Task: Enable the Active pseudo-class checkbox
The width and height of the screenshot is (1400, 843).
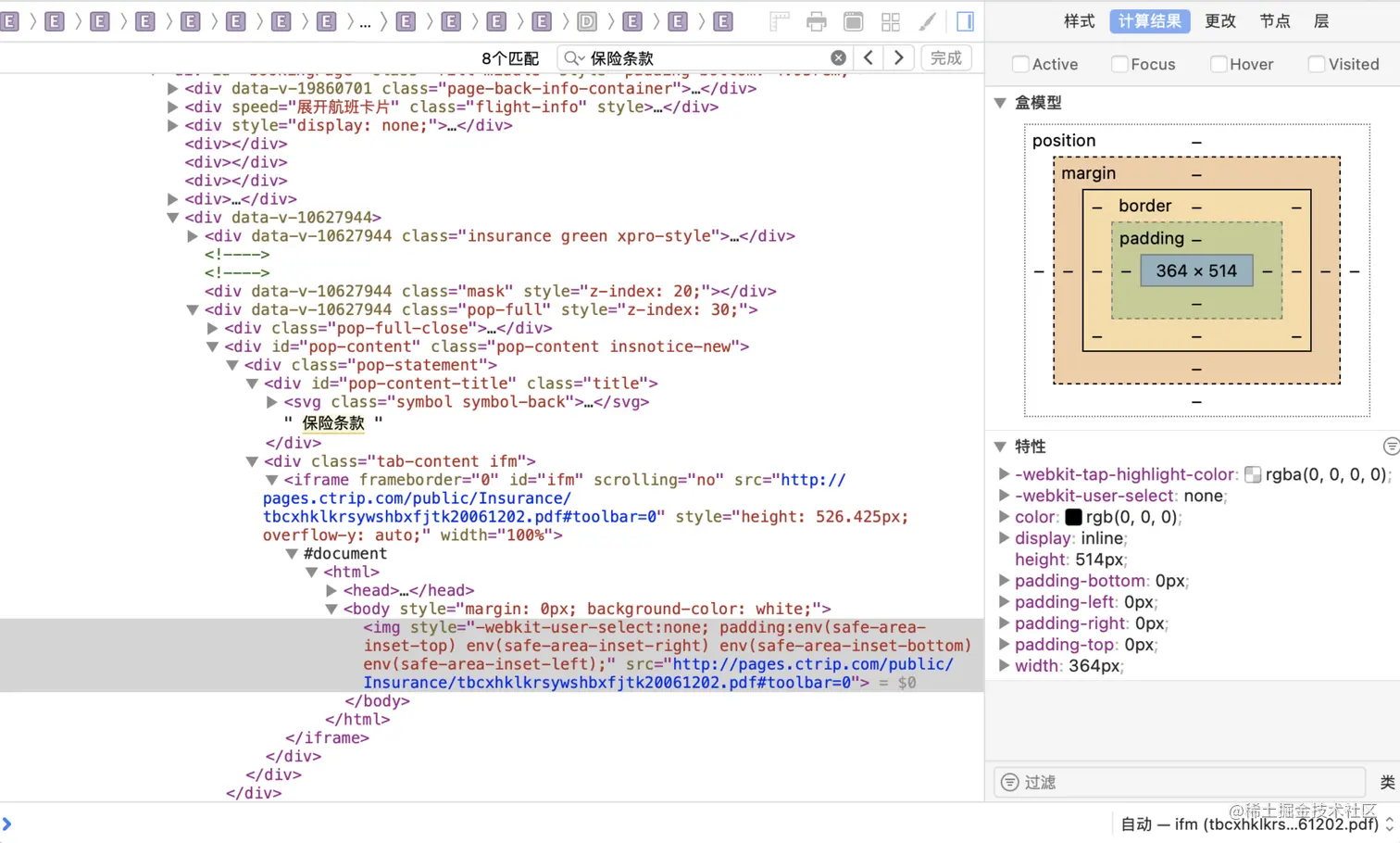Action: [1020, 64]
